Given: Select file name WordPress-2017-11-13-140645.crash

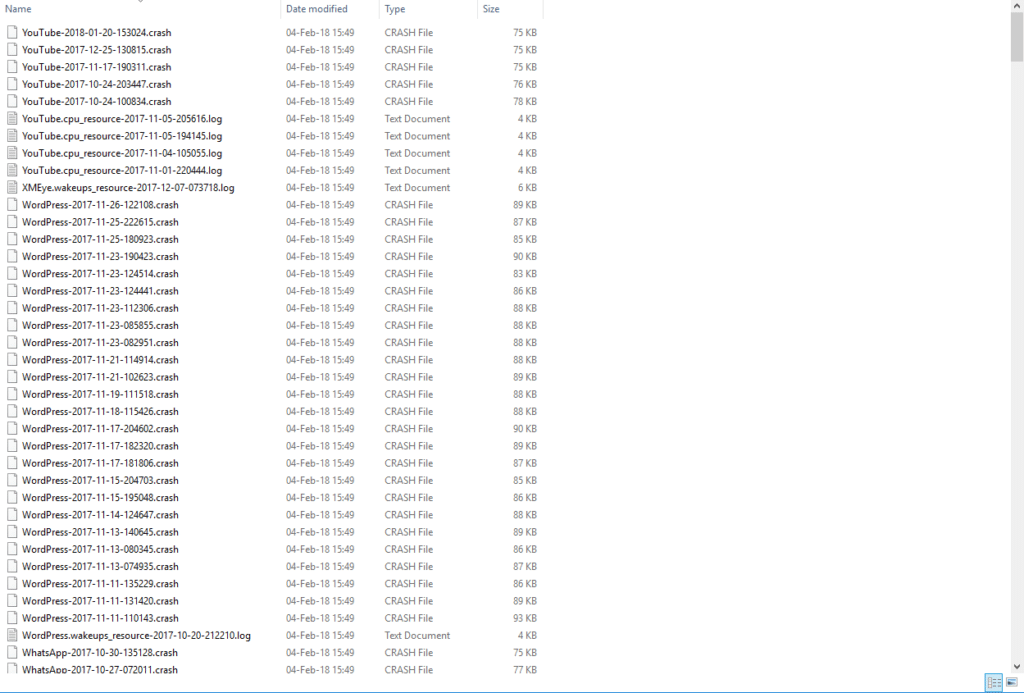Looking at the screenshot, I should pos(100,532).
